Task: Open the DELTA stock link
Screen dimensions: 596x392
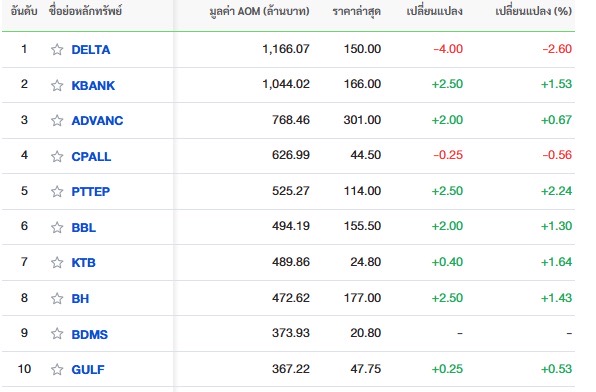Action: [x=91, y=50]
